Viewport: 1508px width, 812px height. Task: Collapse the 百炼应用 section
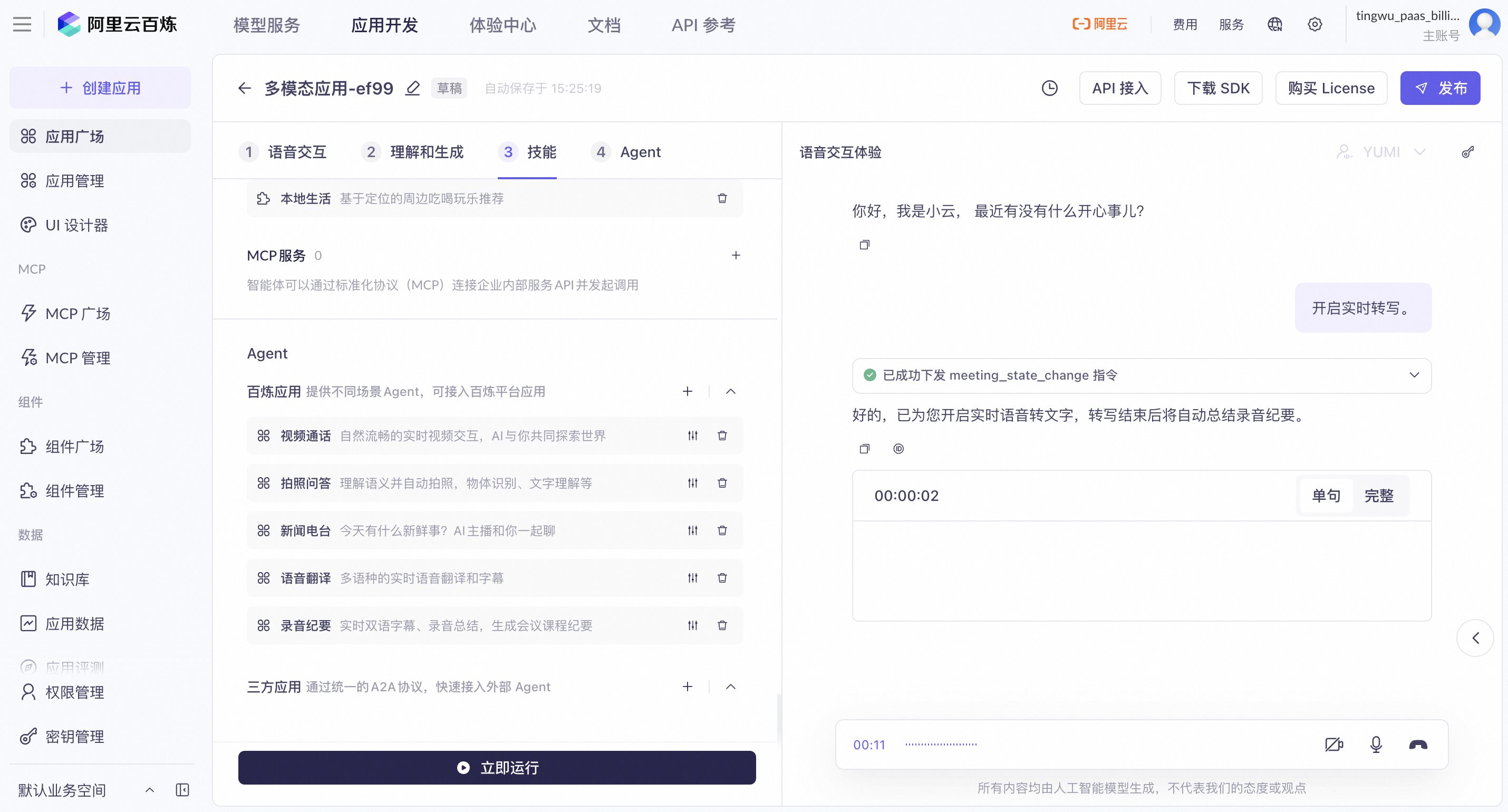click(x=730, y=392)
